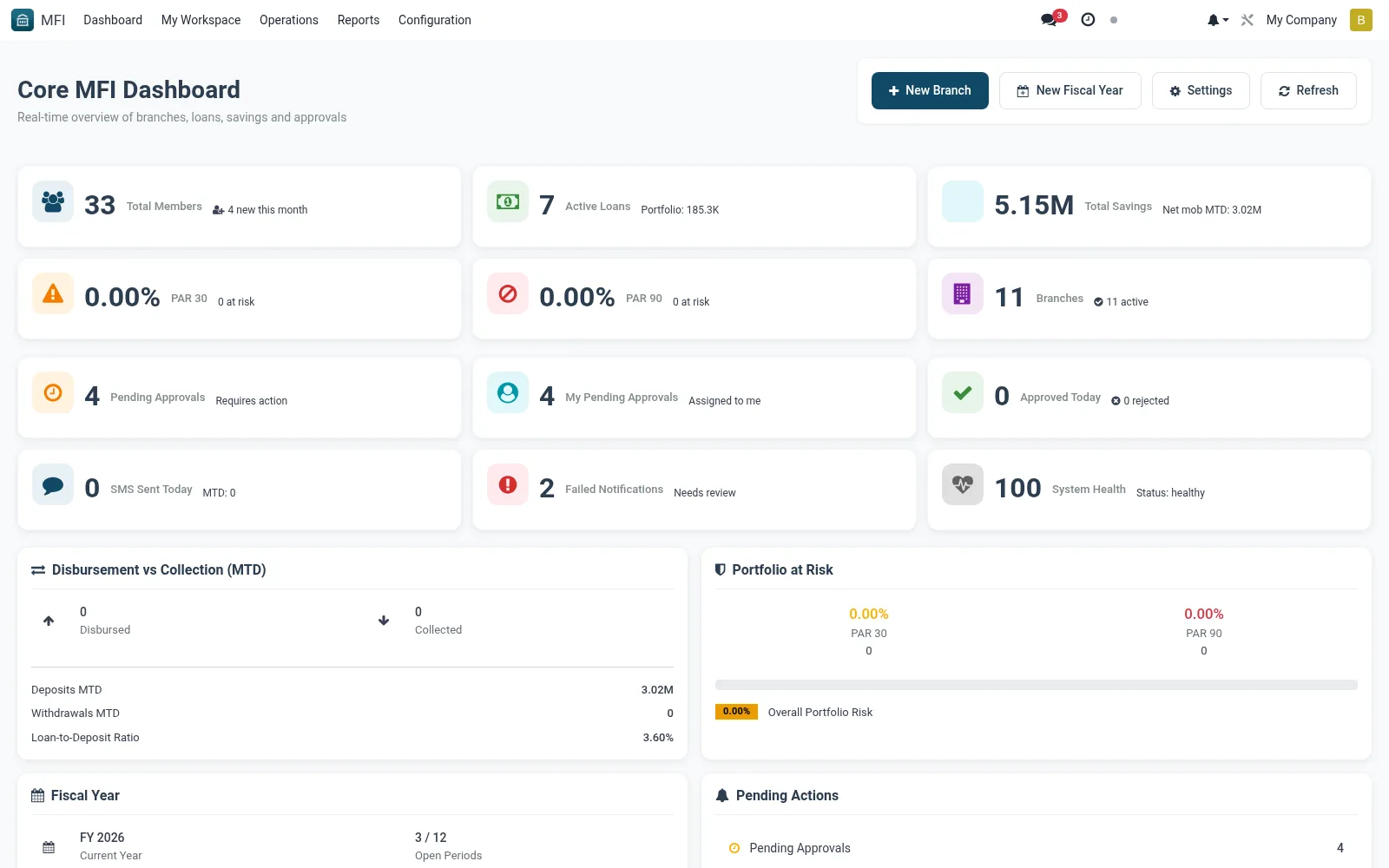1389x868 pixels.
Task: Open the Configuration menu
Action: pos(435,20)
